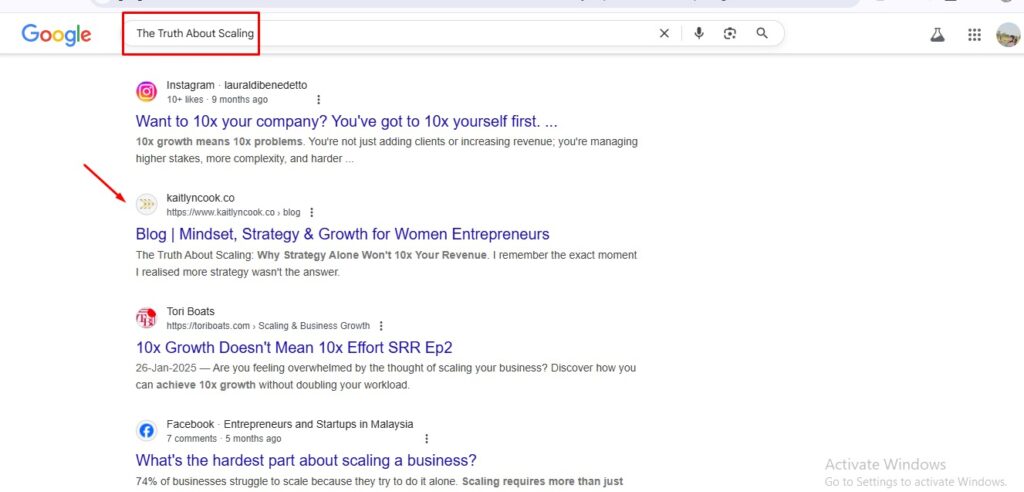Click the Instagram favicon
Screen dimensions: 1024x492
pyautogui.click(x=146, y=91)
